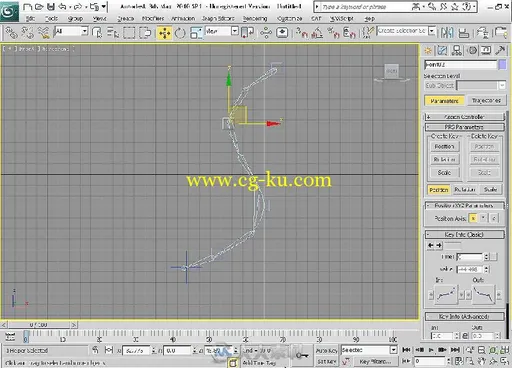Open the Modify command panel tab
512x368 pixels.
(x=442, y=51)
